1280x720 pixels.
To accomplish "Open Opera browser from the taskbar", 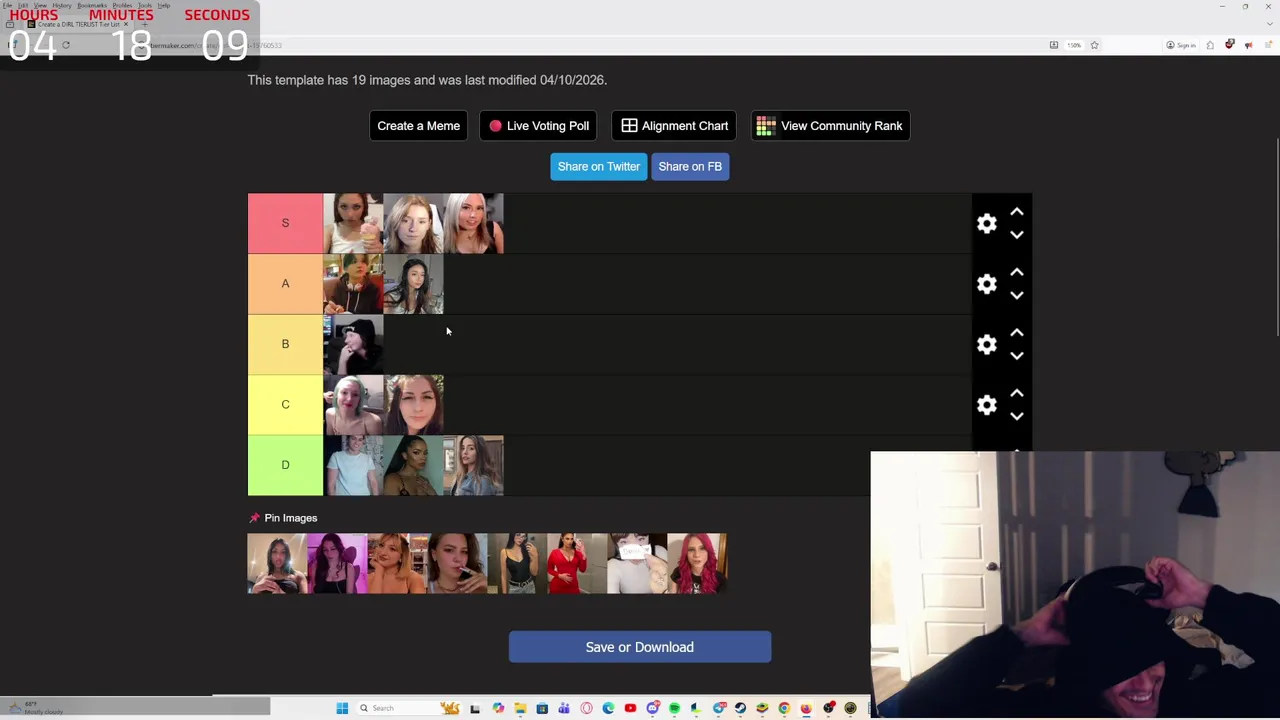I will point(586,708).
